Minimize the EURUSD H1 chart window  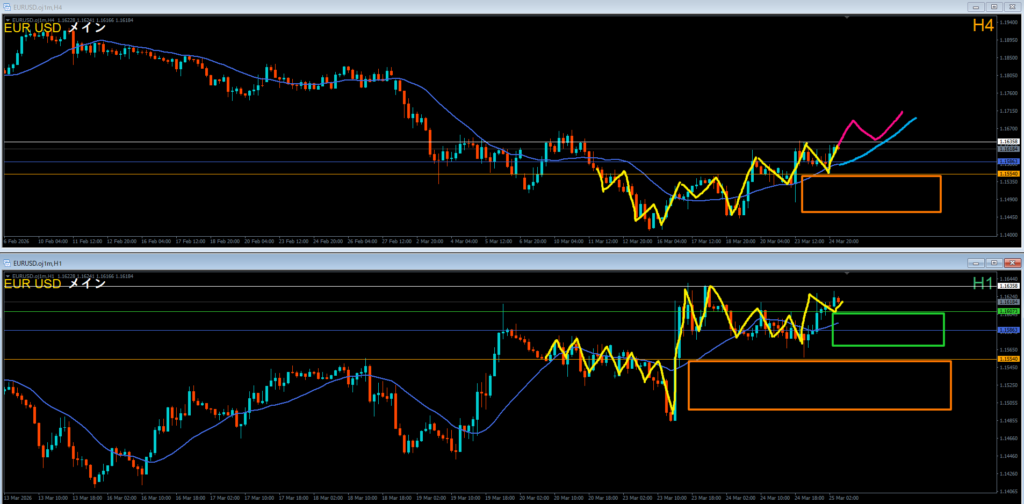(978, 262)
